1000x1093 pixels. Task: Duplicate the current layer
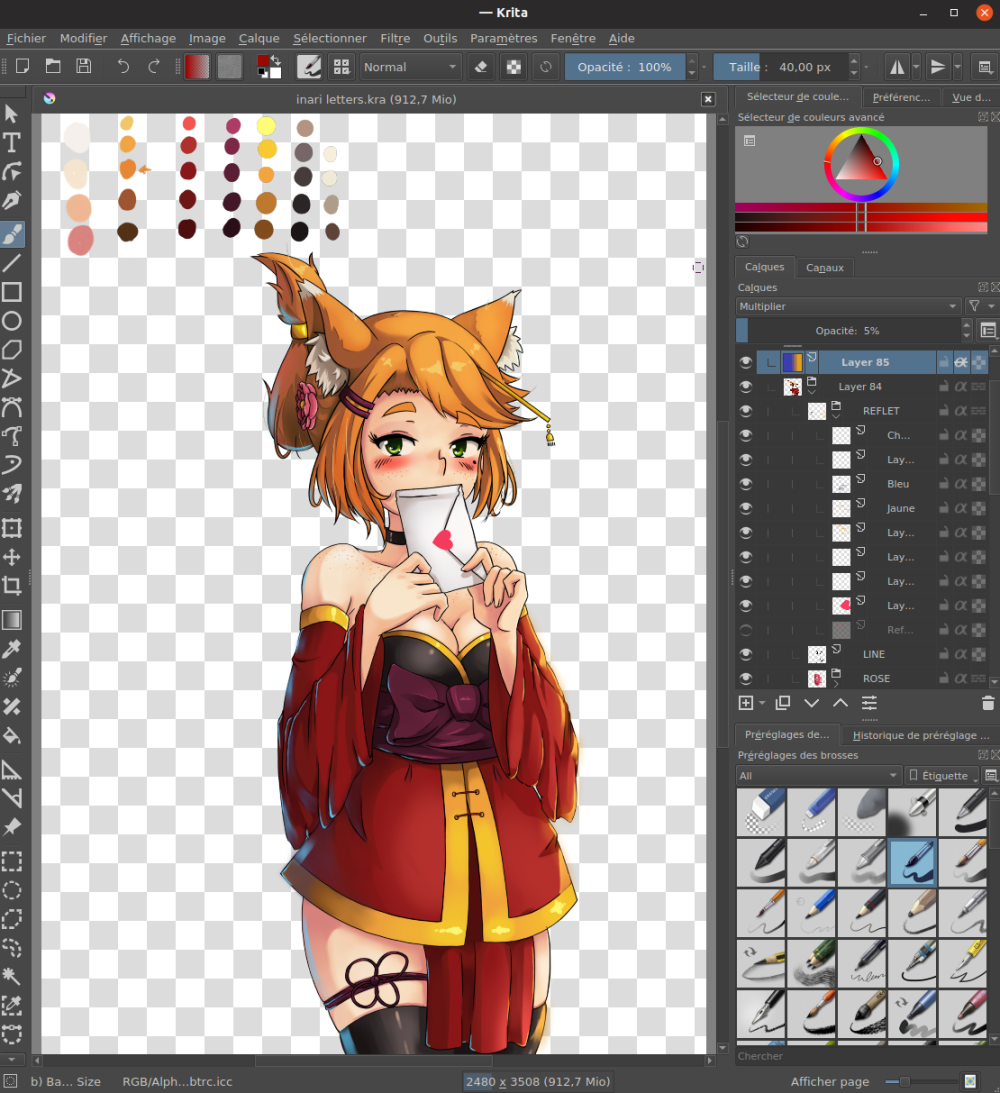[x=783, y=703]
